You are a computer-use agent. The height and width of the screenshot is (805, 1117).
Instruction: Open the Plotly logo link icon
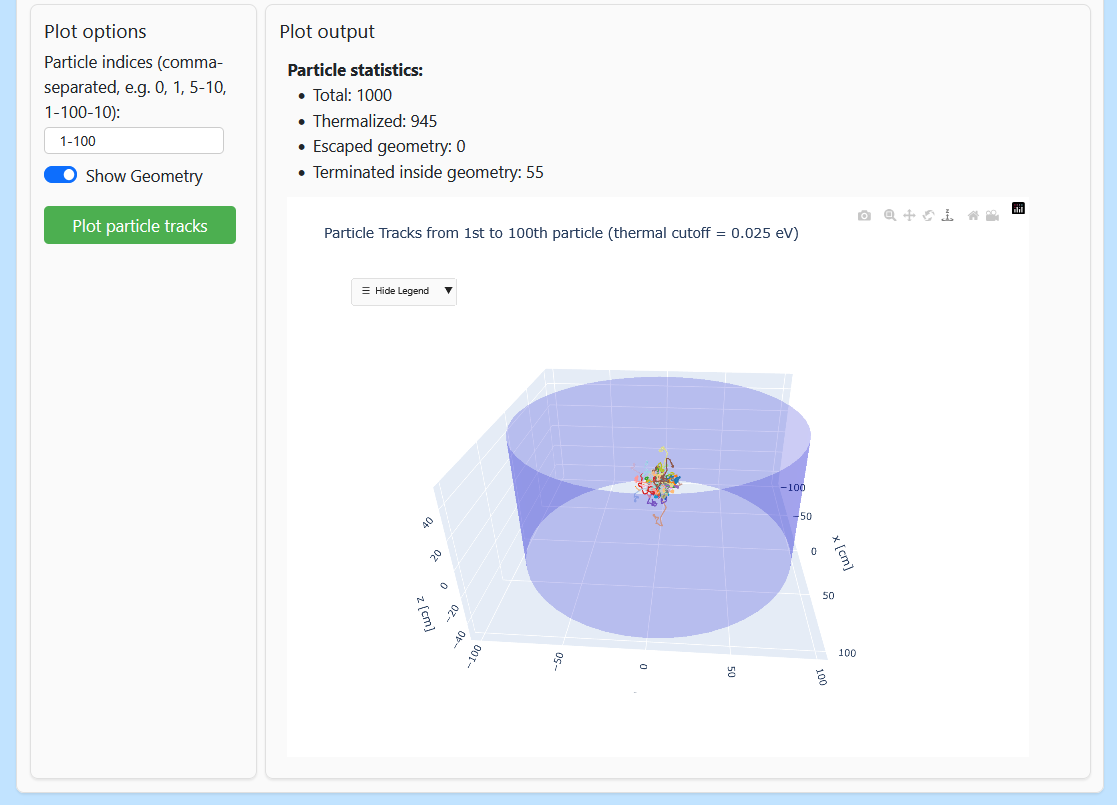point(1018,208)
